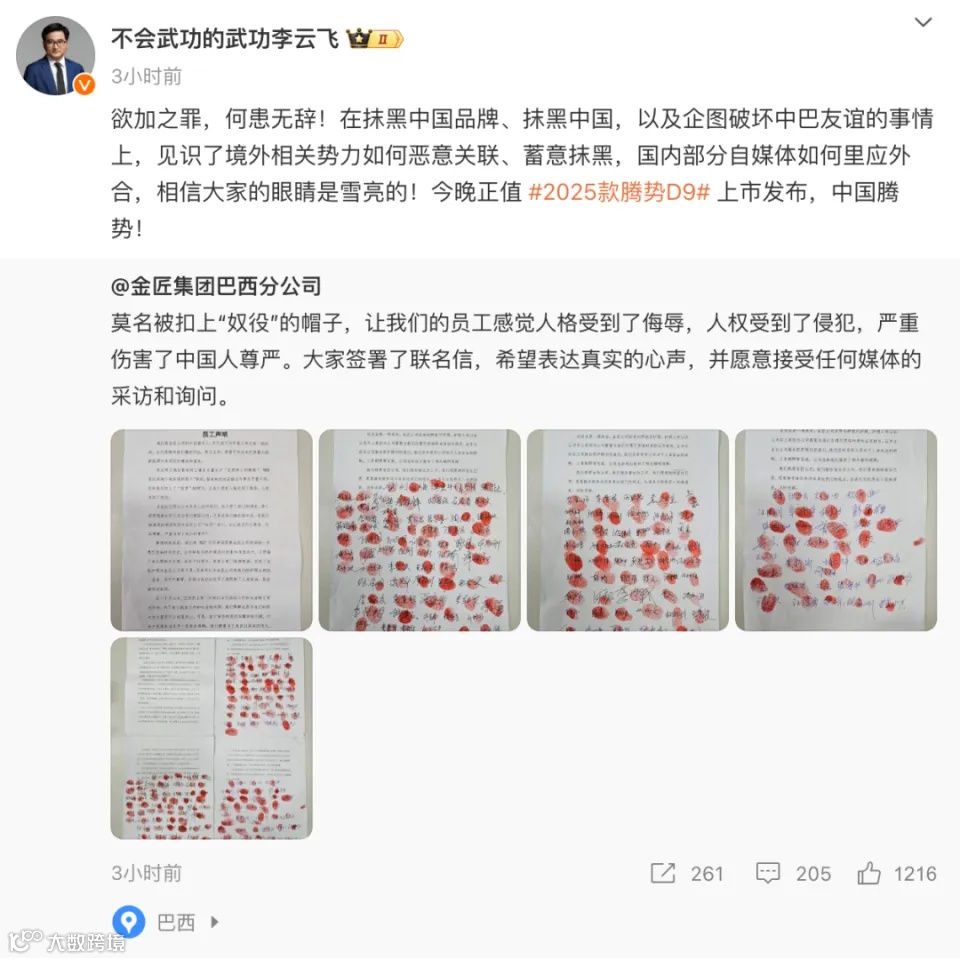This screenshot has width=960, height=960.
Task: Open username 不会武功的武功李云飞
Action: tap(225, 39)
